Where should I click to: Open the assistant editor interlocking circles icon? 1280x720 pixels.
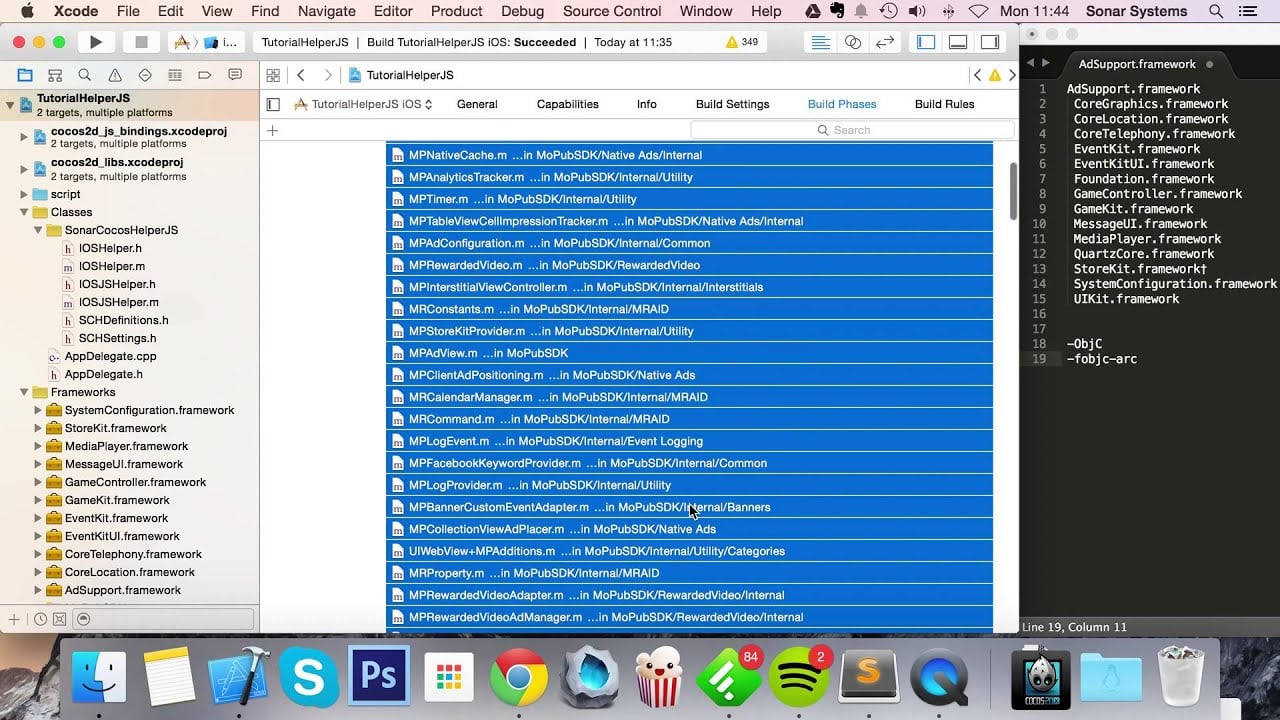click(853, 42)
